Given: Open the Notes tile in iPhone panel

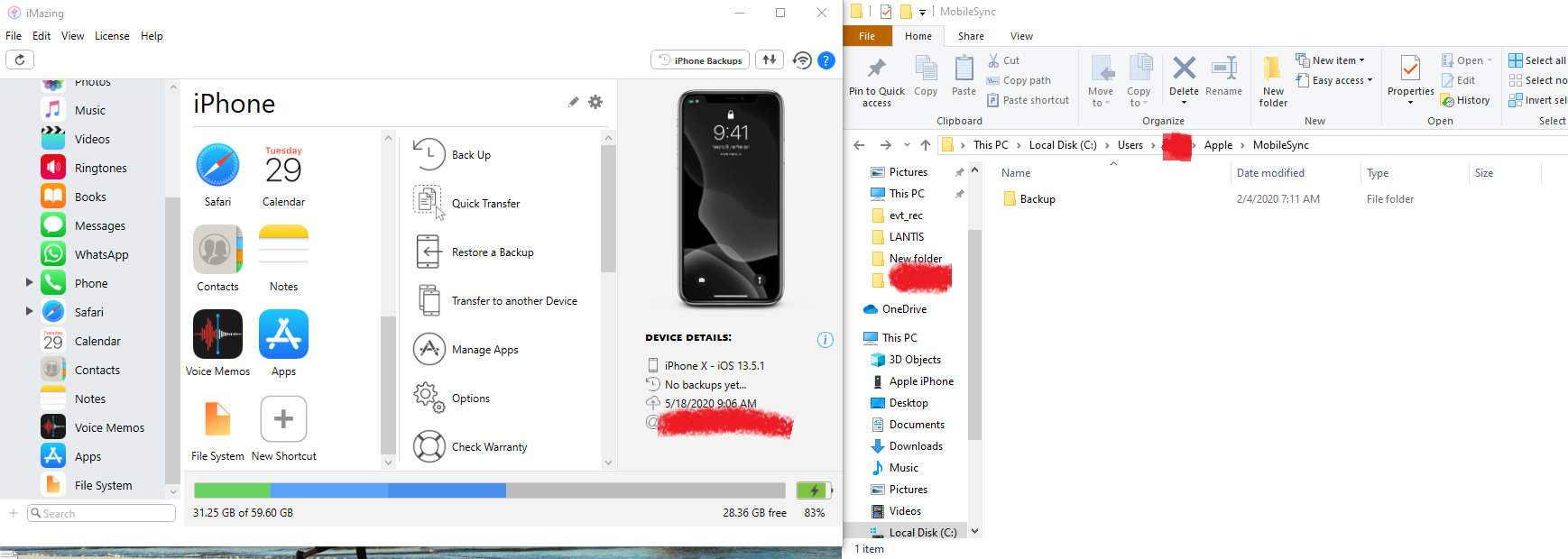Looking at the screenshot, I should click(x=283, y=259).
